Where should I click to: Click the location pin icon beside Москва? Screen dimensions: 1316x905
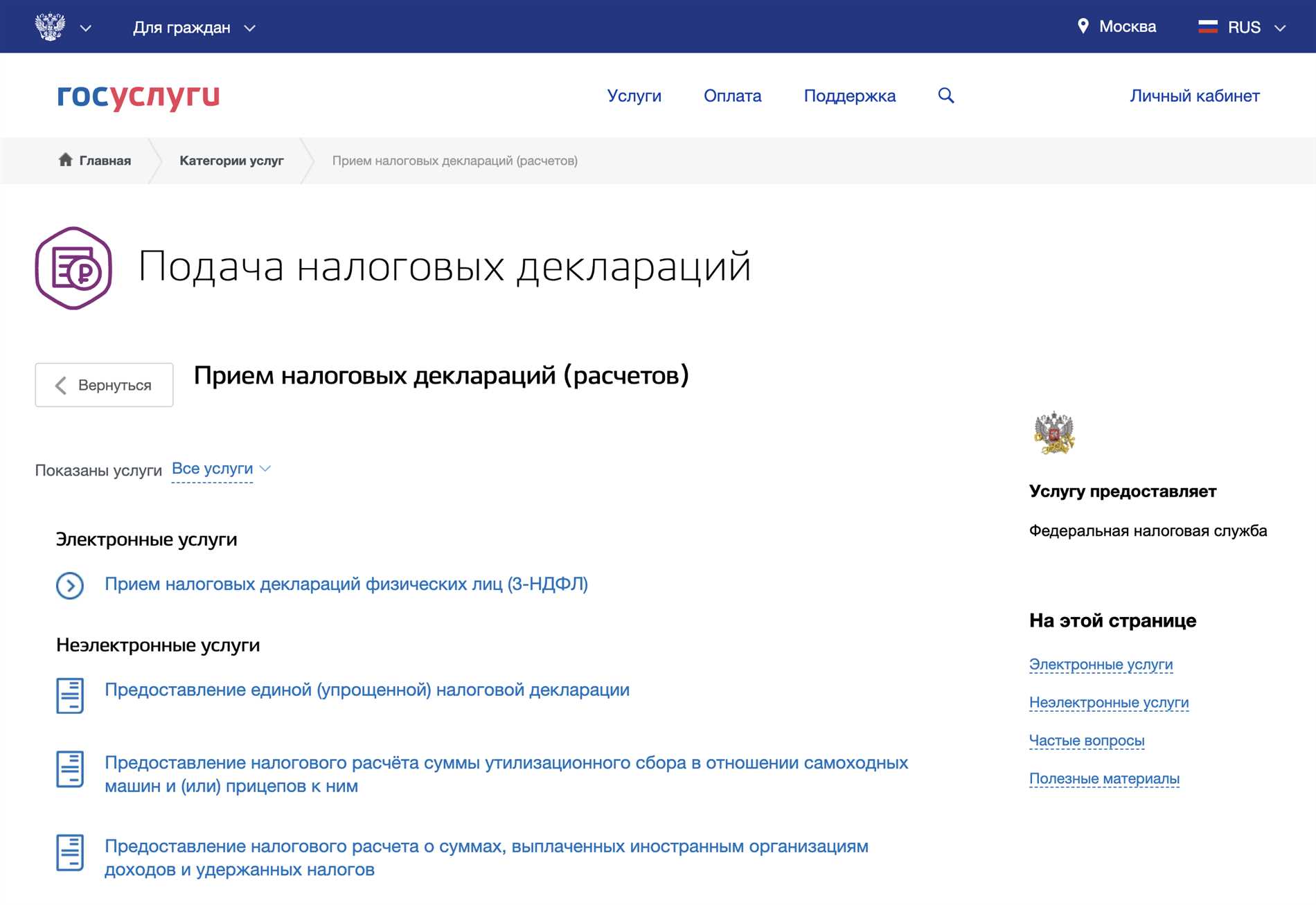pyautogui.click(x=1083, y=26)
